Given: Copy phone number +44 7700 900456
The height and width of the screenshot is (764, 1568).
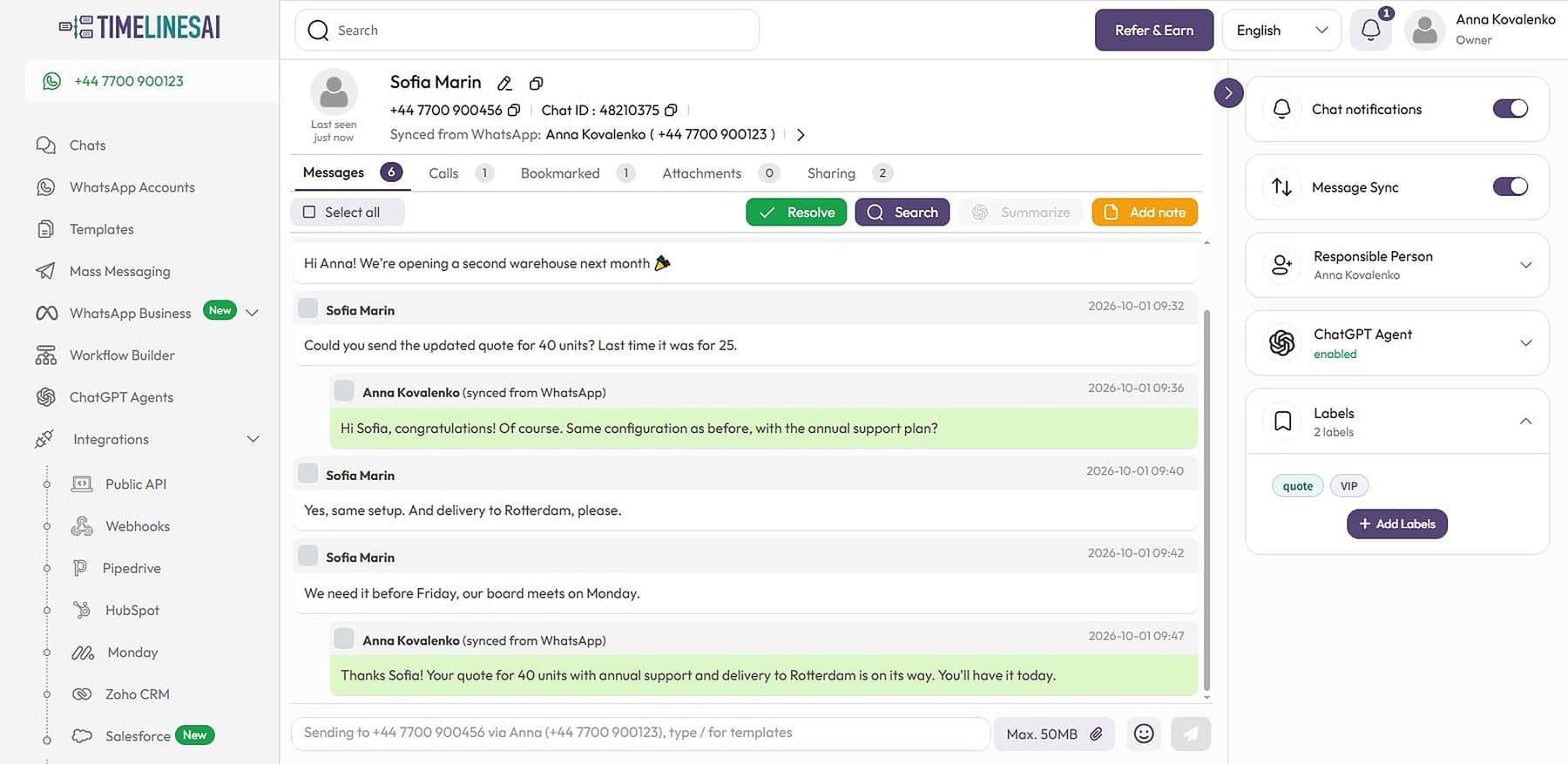Looking at the screenshot, I should [514, 111].
